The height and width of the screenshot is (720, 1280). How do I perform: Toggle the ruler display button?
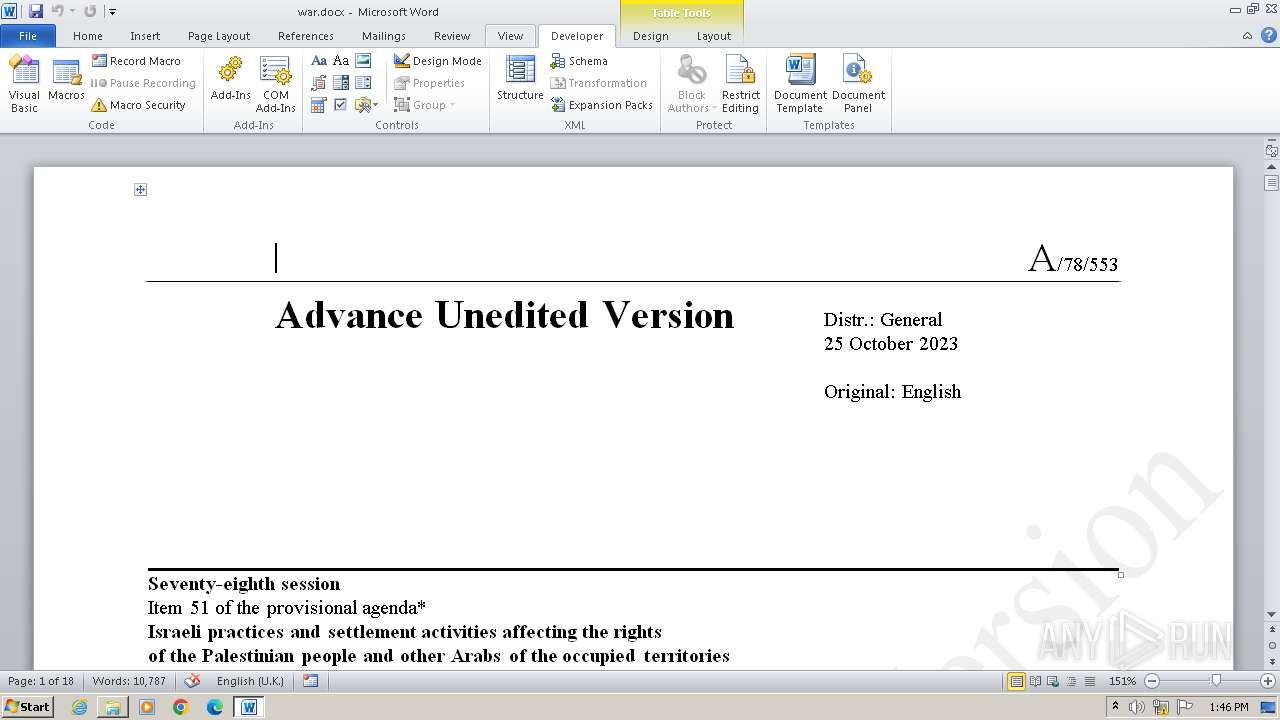[x=1272, y=150]
